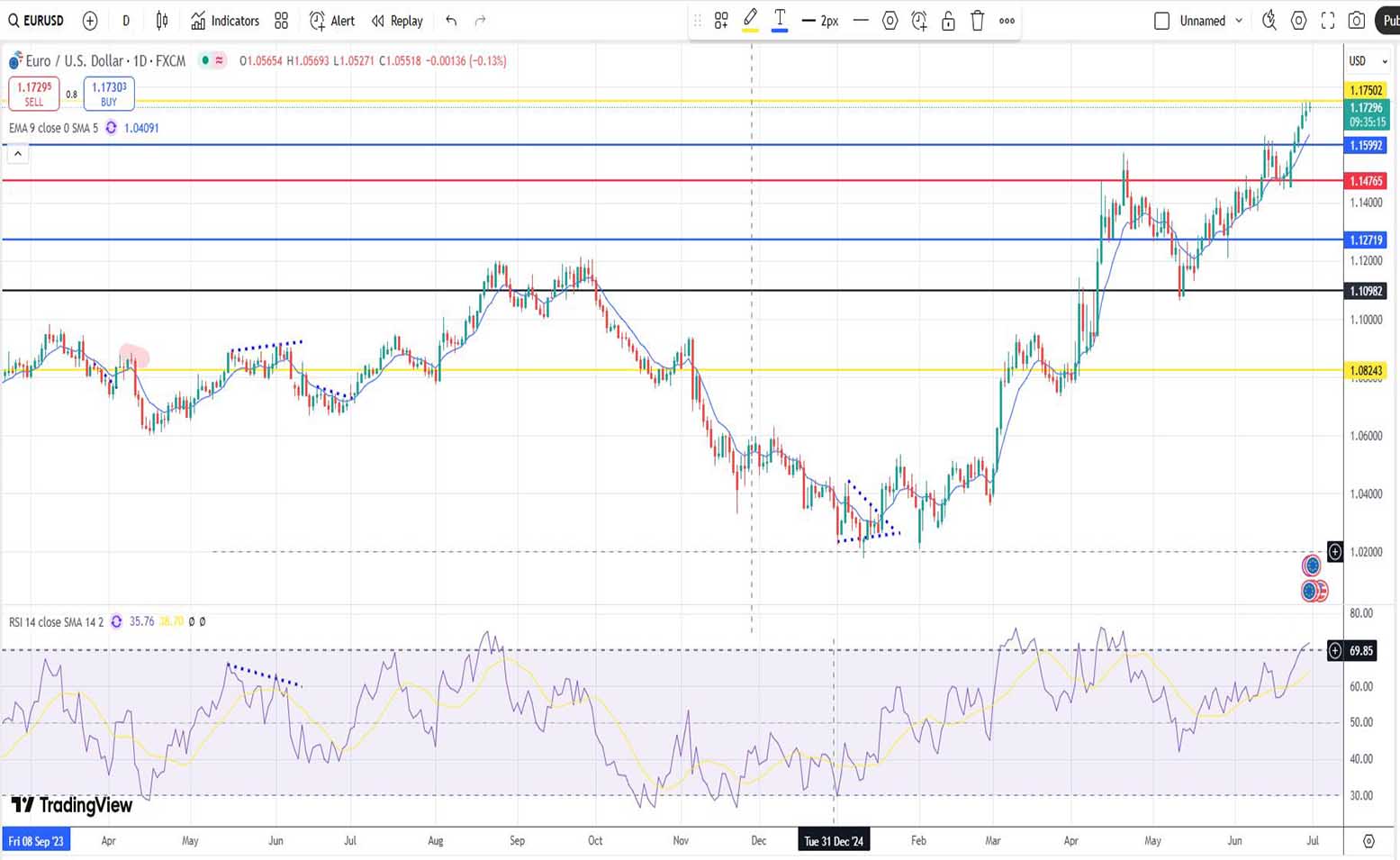1400x860 pixels.
Task: Click the compare or add symbol plus icon
Action: [x=90, y=21]
